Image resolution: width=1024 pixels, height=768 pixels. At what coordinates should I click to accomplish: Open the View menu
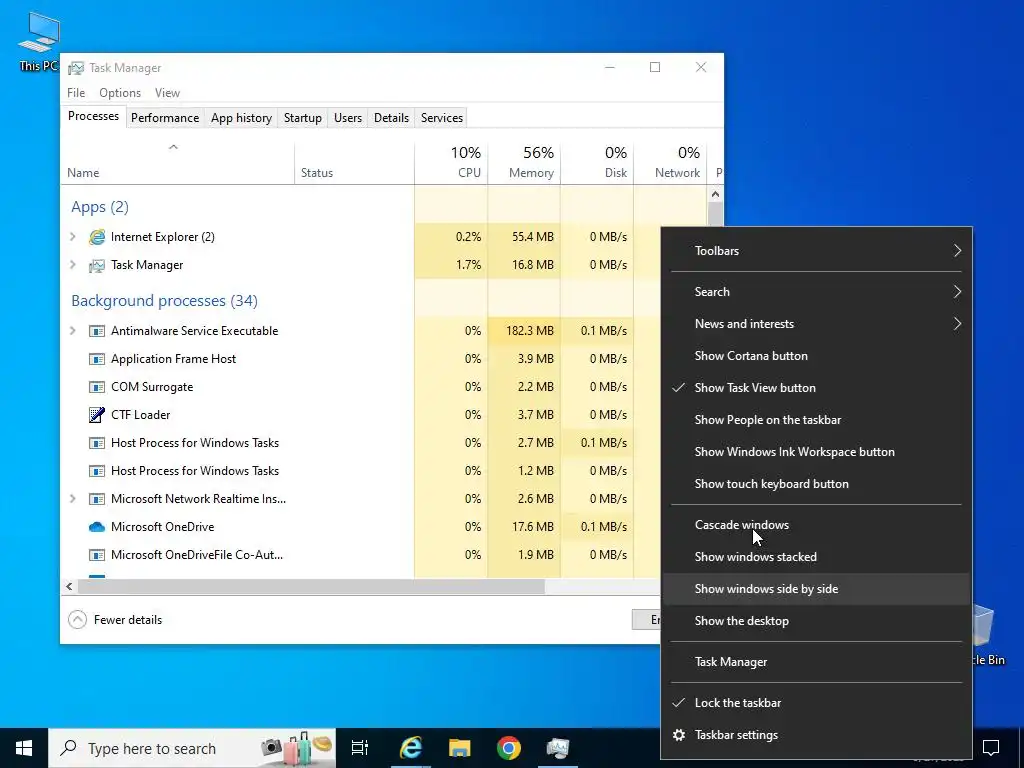coord(167,93)
